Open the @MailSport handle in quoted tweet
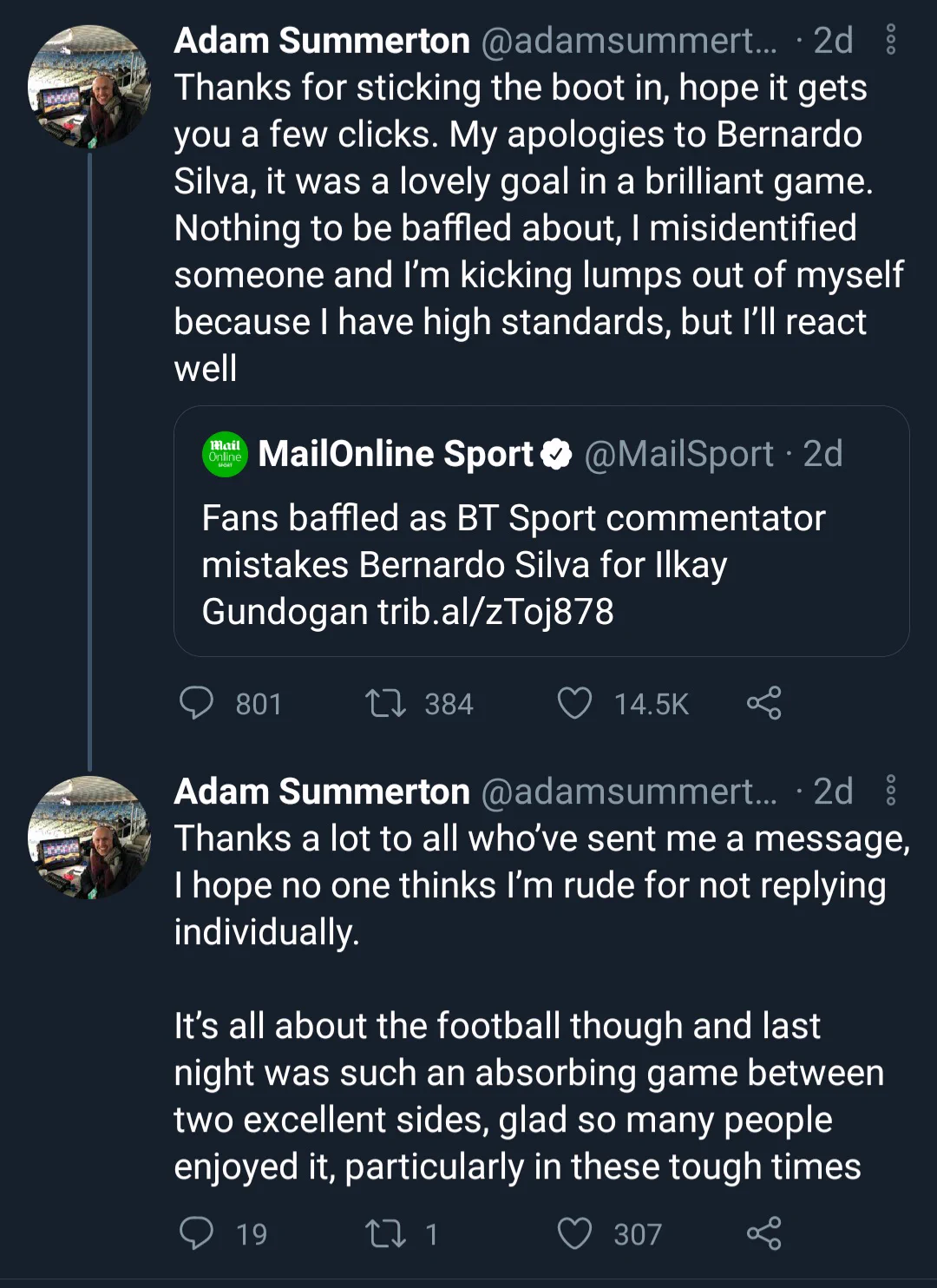 coord(678,454)
